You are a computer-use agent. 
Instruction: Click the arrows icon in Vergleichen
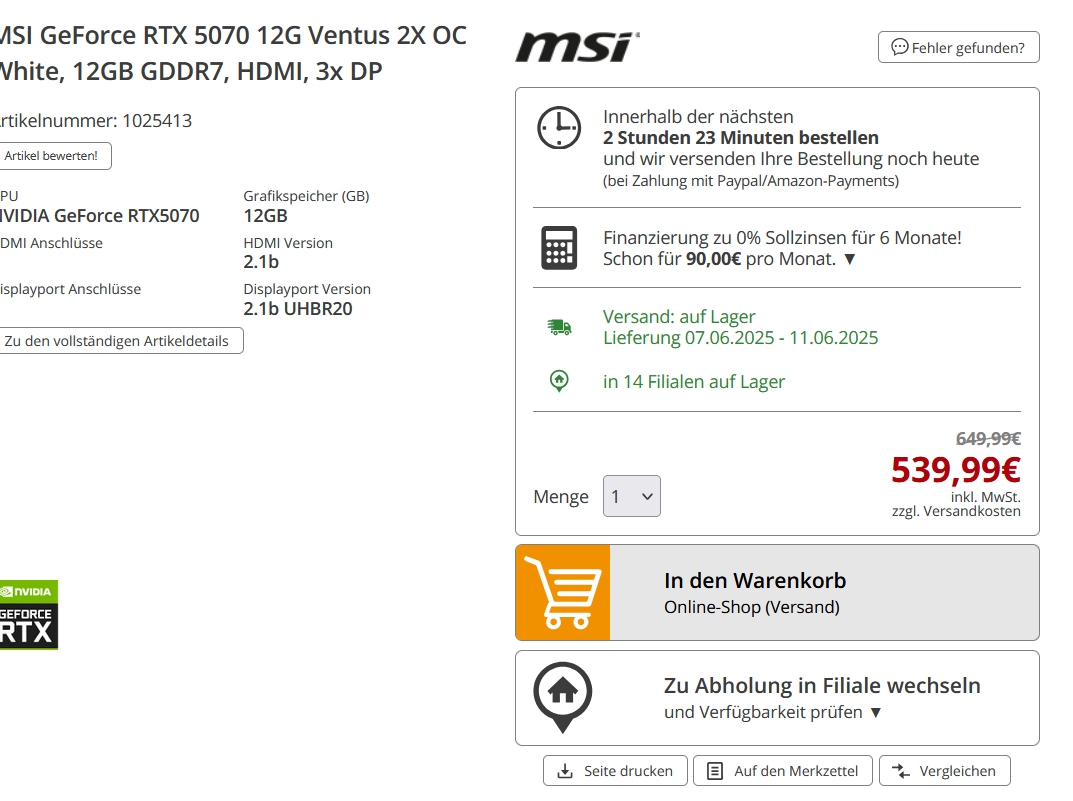901,771
